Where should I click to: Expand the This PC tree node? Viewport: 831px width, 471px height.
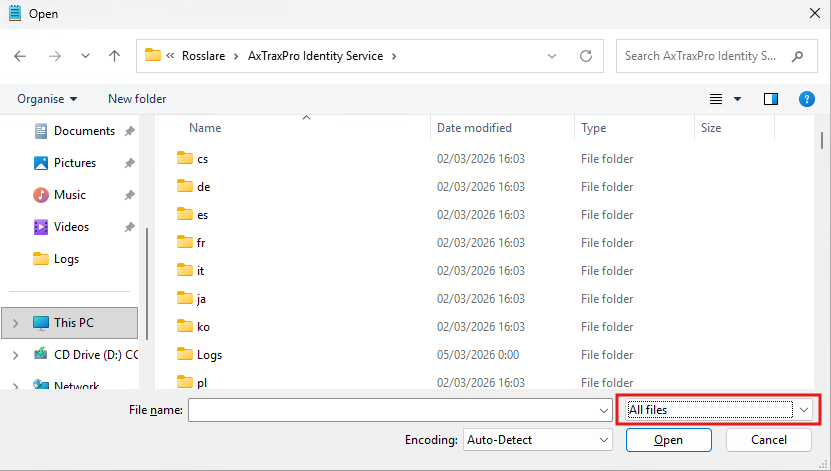[x=15, y=323]
